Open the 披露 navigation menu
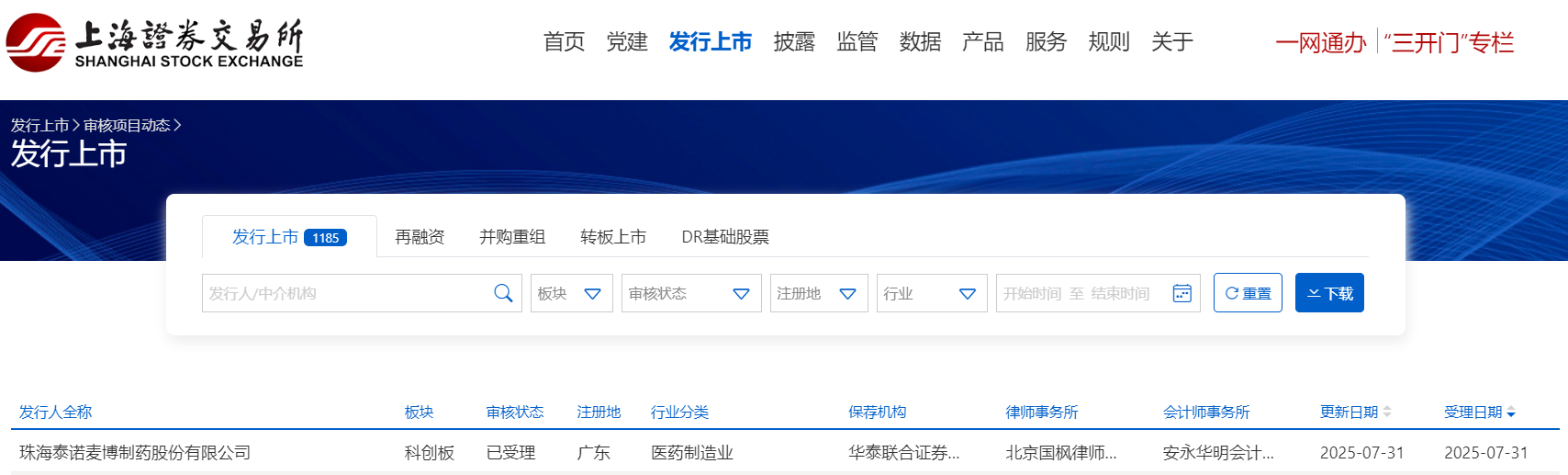Viewport: 1568px width, 475px height. click(794, 42)
